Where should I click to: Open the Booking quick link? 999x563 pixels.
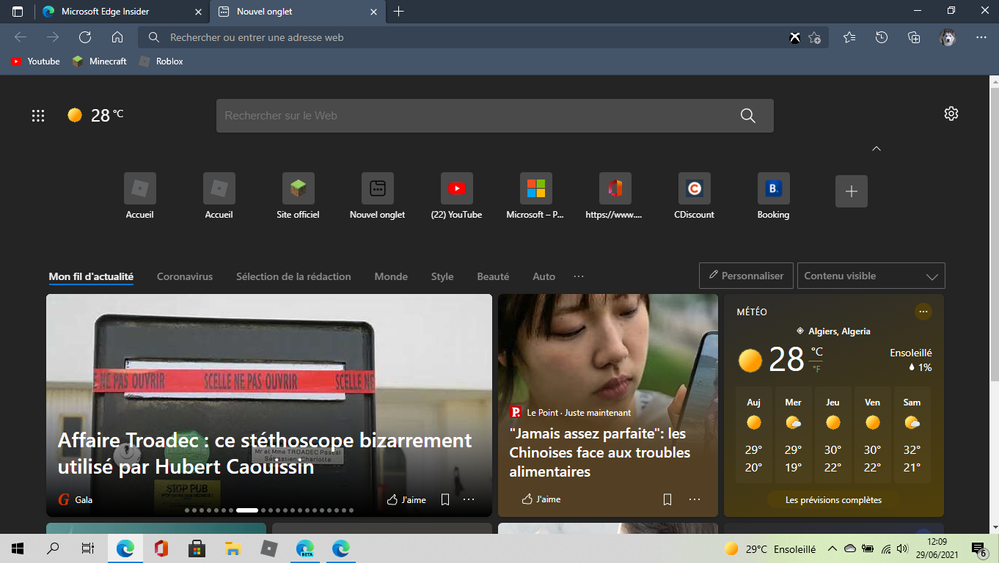(773, 196)
